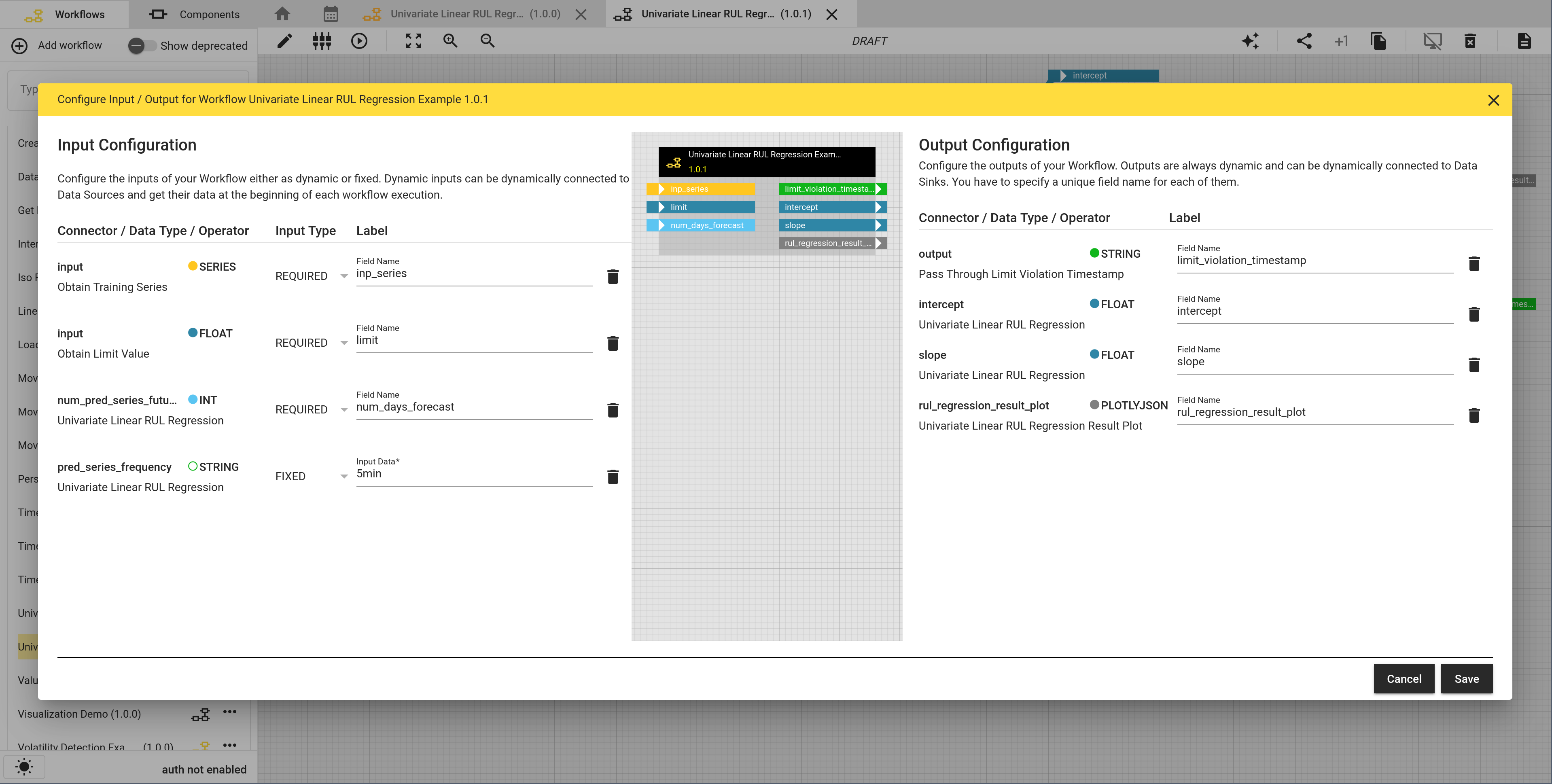Delete the limit_violation_timestamp output row
The image size is (1552, 784).
tap(1474, 263)
